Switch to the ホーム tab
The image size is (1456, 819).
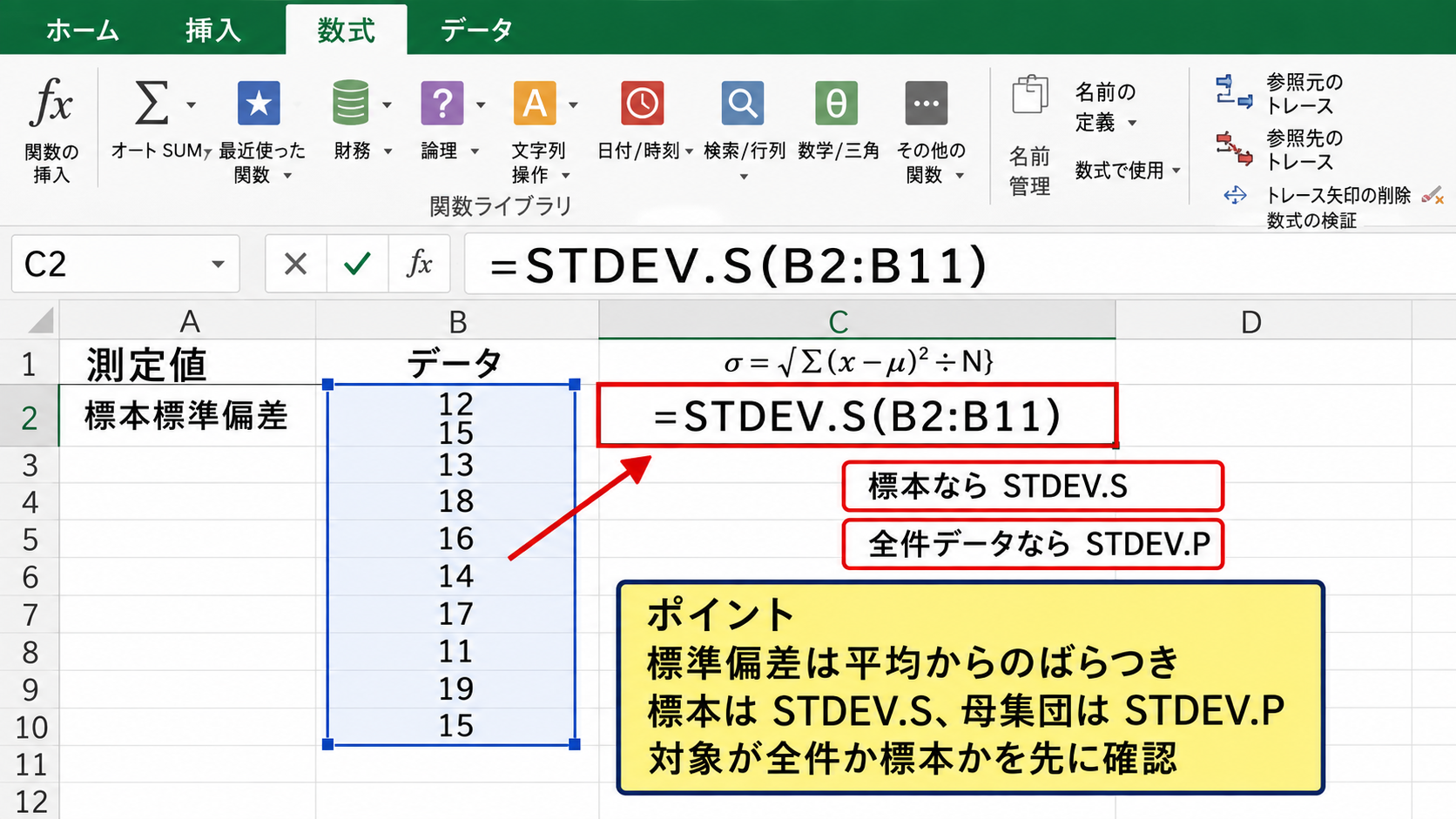click(83, 30)
